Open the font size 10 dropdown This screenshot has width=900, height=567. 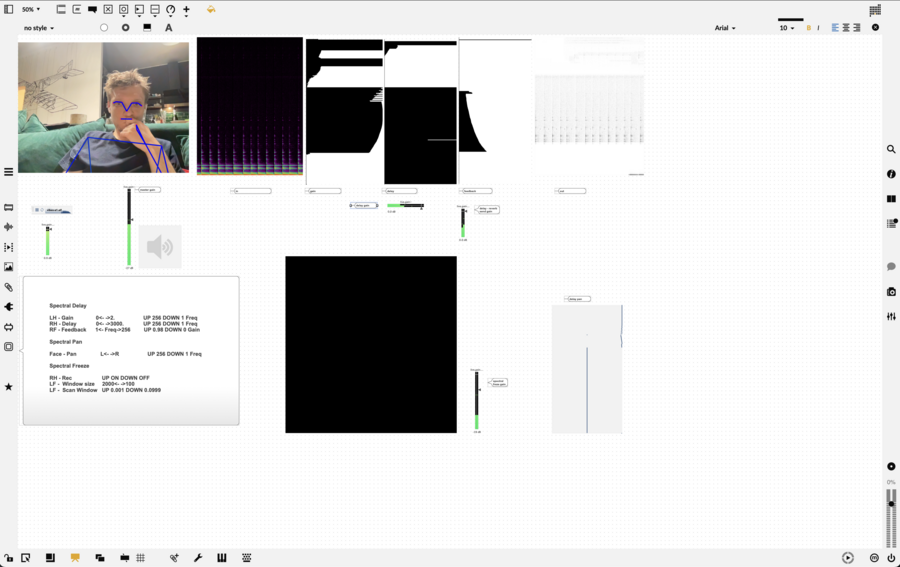tap(787, 28)
